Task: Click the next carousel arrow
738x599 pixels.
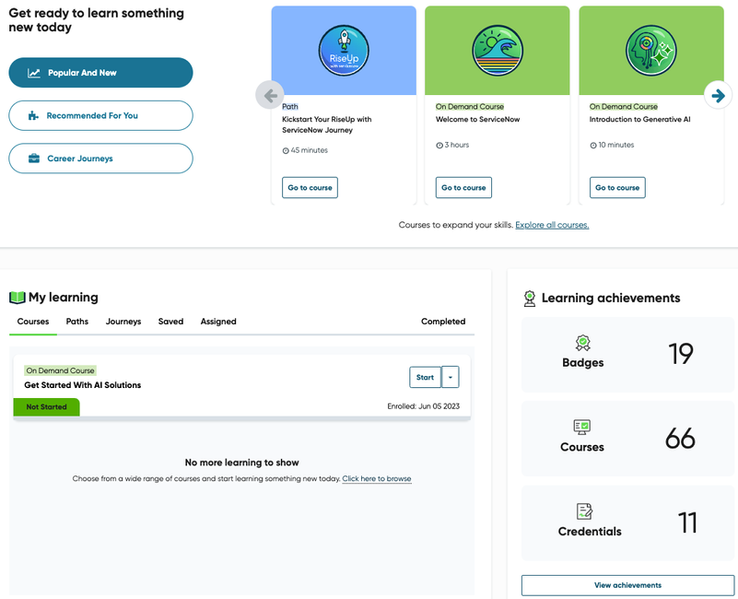Action: point(718,96)
